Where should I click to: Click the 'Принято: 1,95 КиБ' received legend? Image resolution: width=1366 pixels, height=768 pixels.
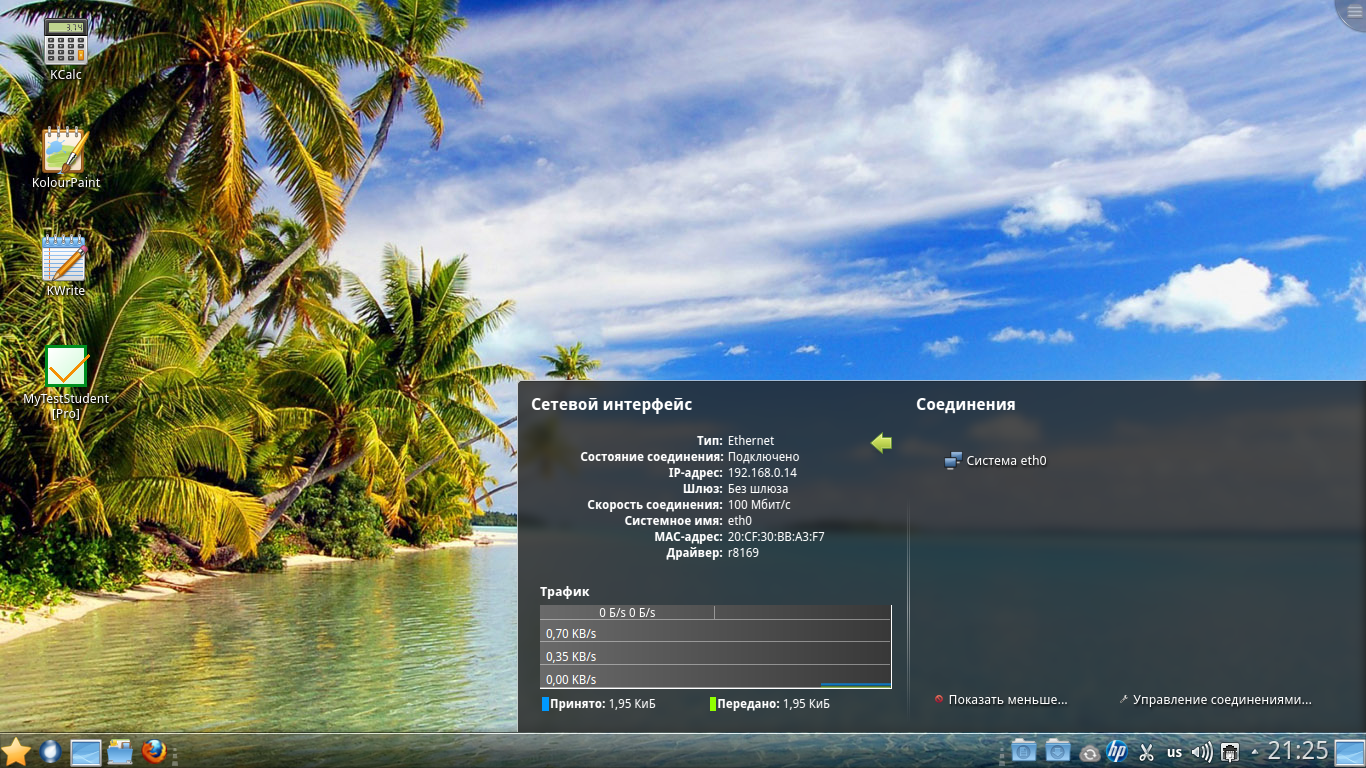click(599, 704)
